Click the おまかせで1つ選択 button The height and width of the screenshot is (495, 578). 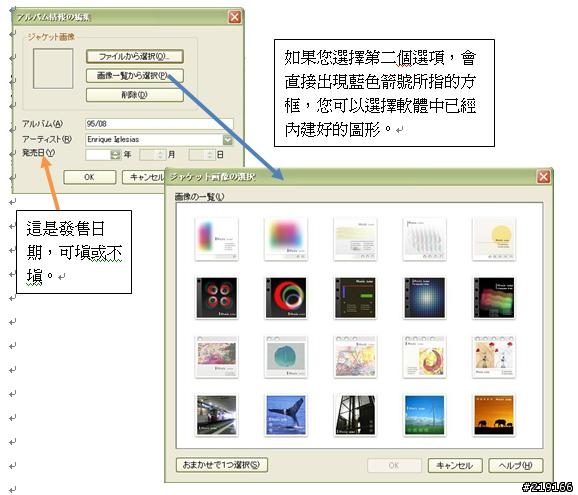[222, 465]
